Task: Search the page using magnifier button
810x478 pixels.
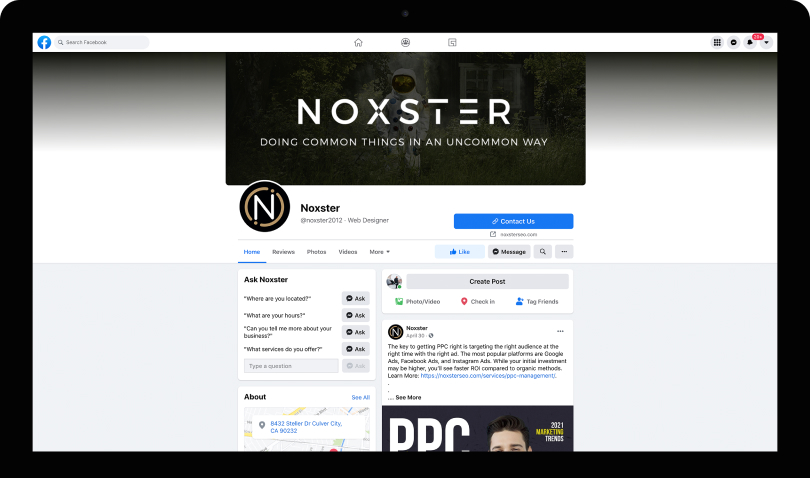Action: [542, 252]
